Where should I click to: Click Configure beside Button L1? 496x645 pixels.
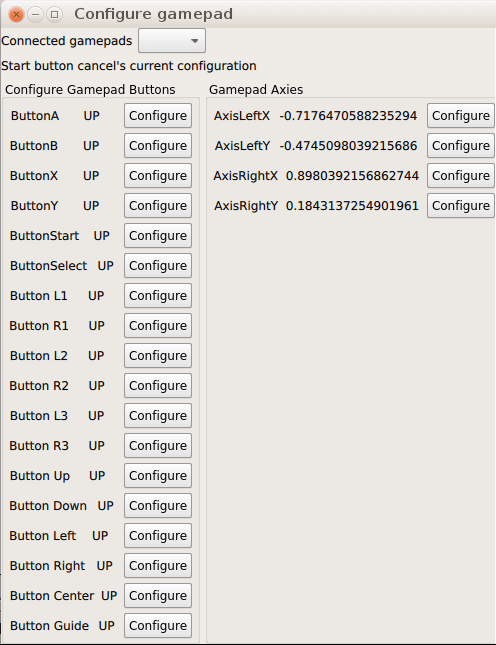click(158, 296)
